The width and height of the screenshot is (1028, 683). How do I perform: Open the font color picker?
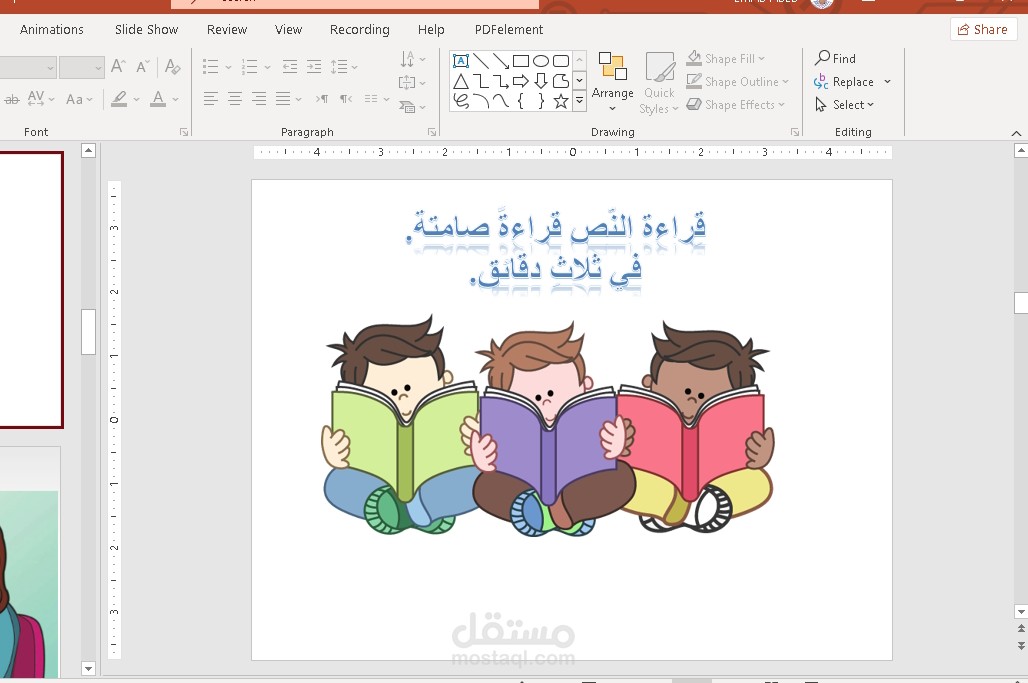point(176,100)
